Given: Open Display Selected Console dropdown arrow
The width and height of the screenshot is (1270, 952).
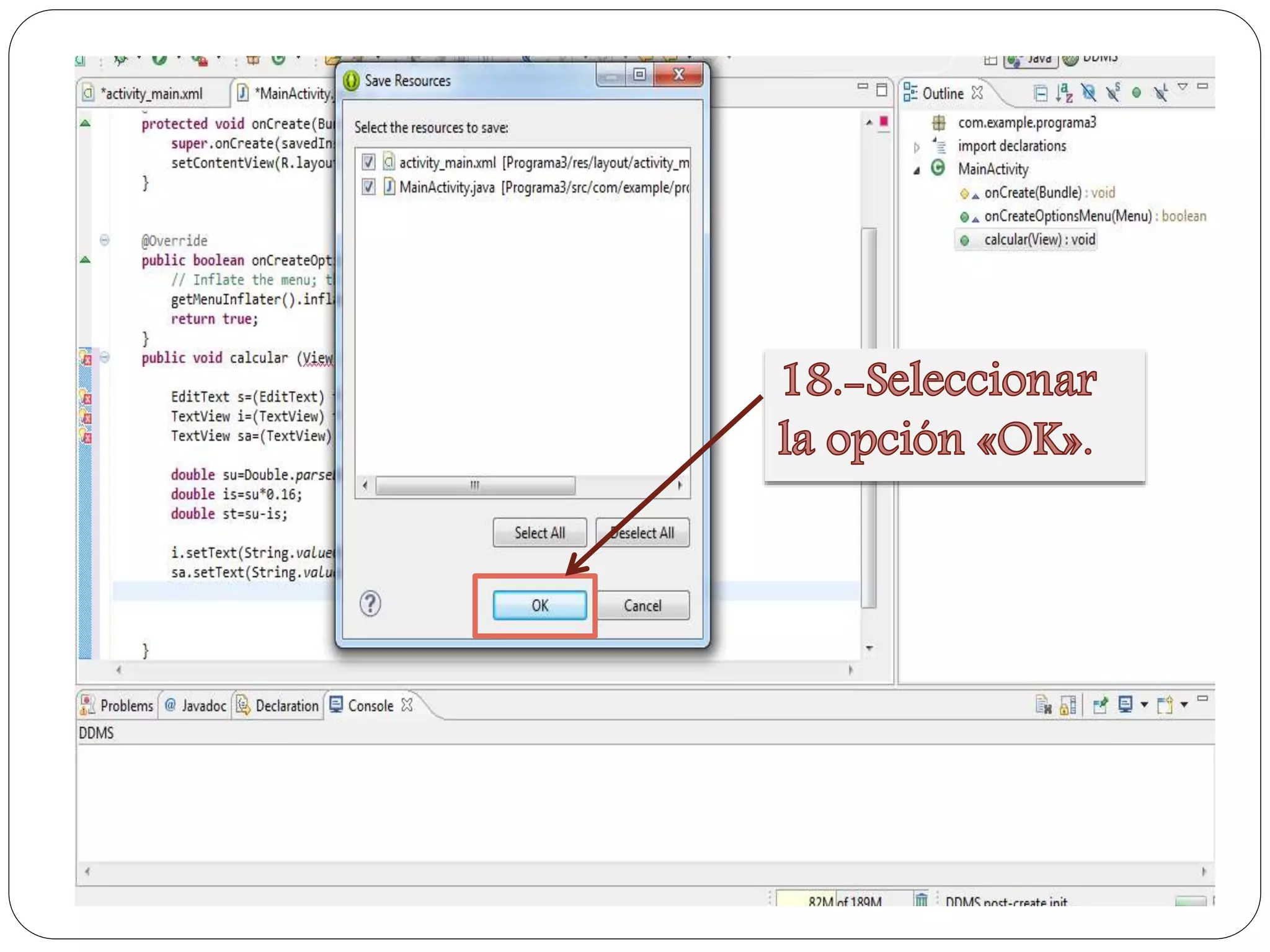Looking at the screenshot, I should coord(1144,705).
